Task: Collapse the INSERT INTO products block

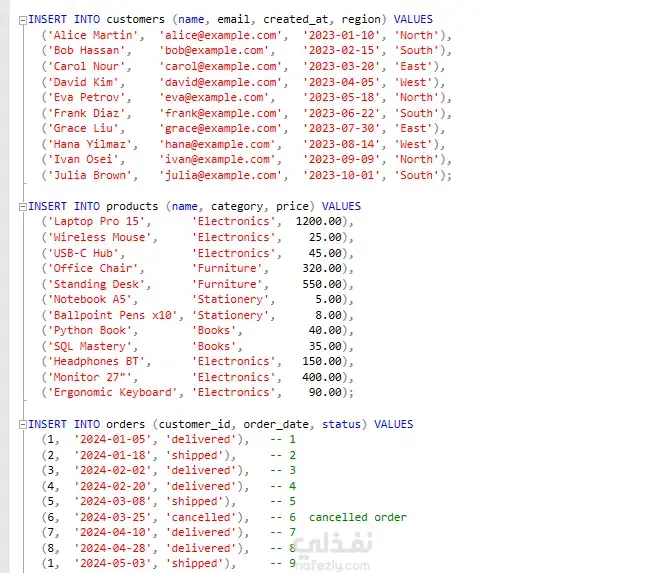Action: point(23,207)
